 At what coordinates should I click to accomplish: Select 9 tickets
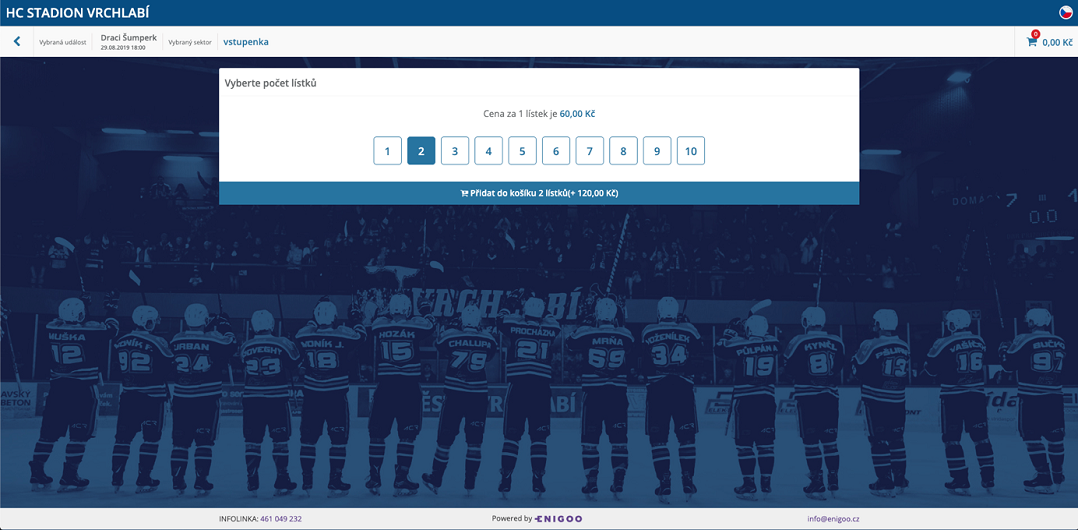pyautogui.click(x=657, y=151)
